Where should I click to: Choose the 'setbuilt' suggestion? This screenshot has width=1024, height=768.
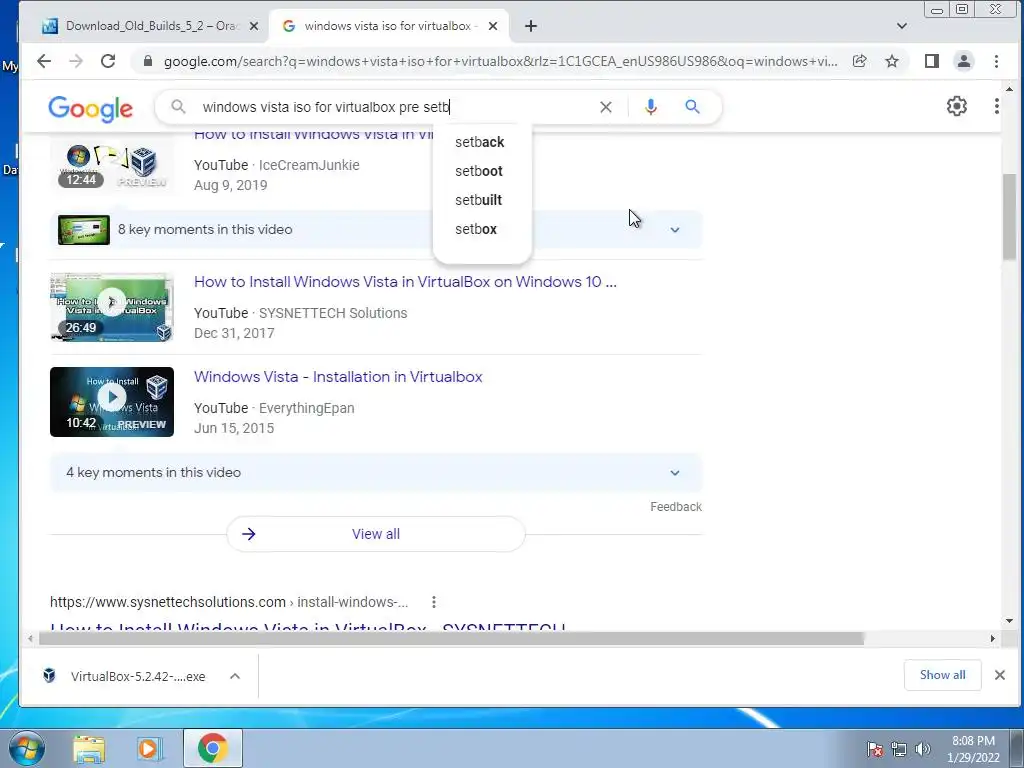(479, 200)
